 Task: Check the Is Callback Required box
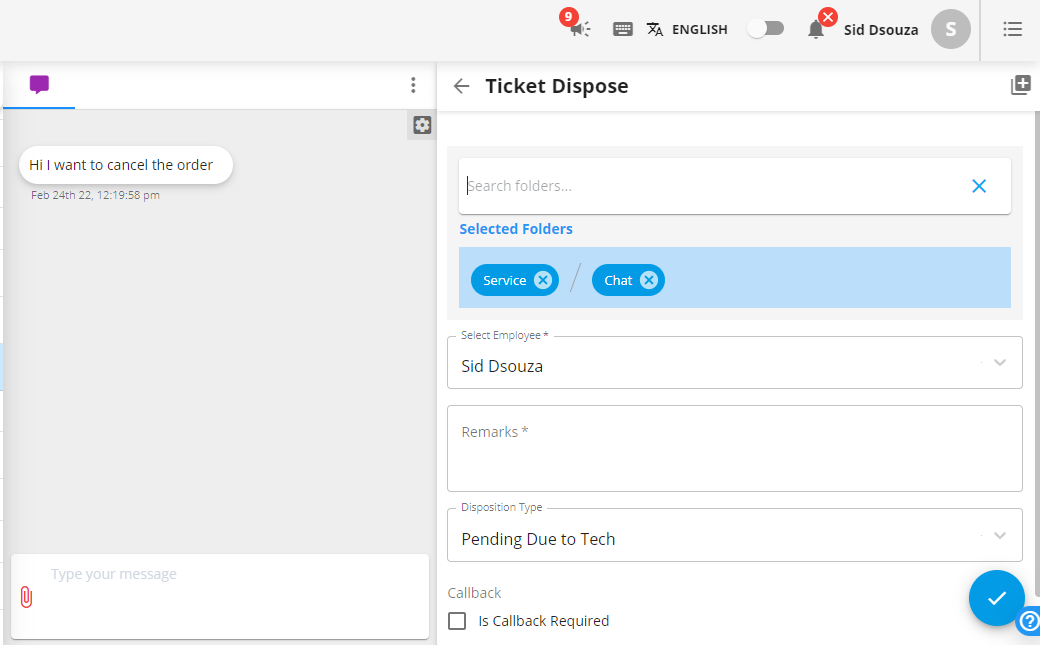tap(457, 621)
